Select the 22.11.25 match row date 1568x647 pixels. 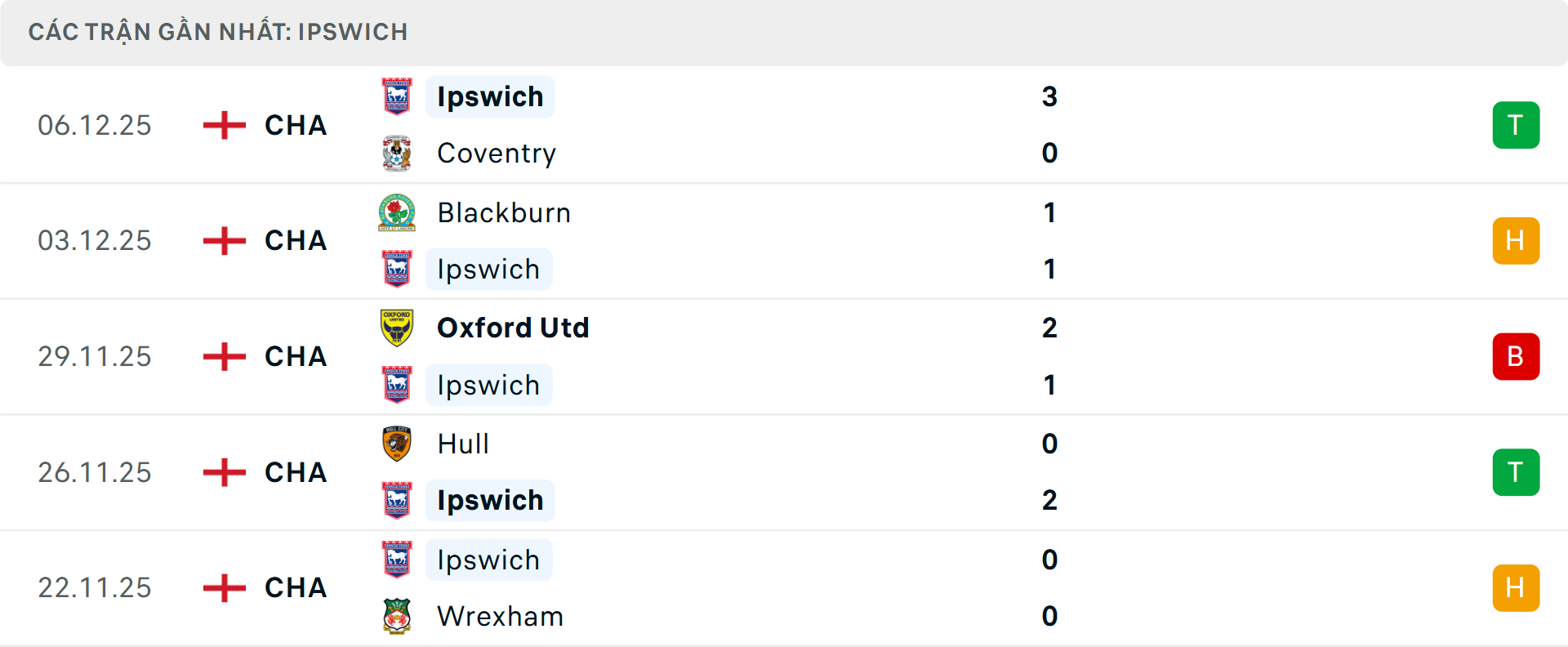pyautogui.click(x=95, y=587)
